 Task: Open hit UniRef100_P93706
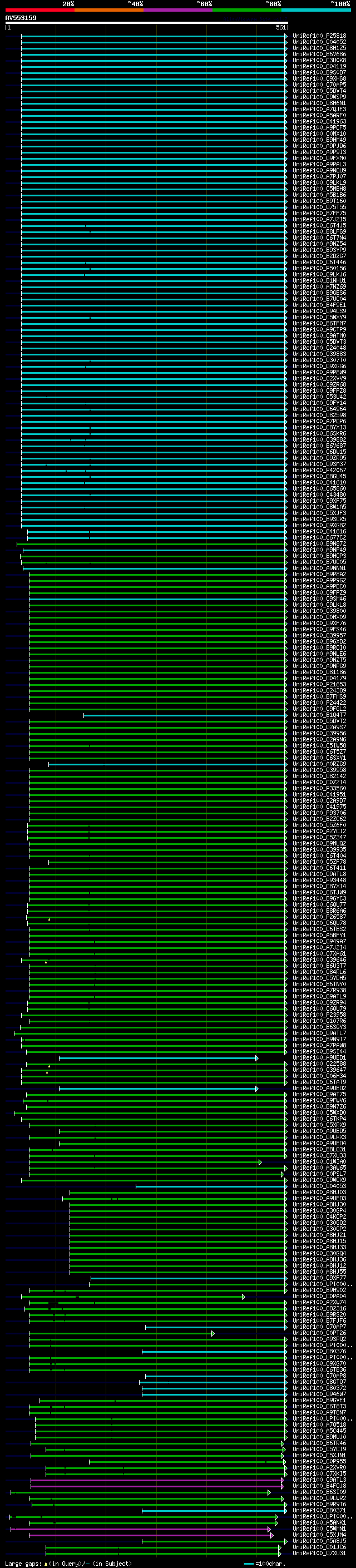pyautogui.click(x=319, y=813)
